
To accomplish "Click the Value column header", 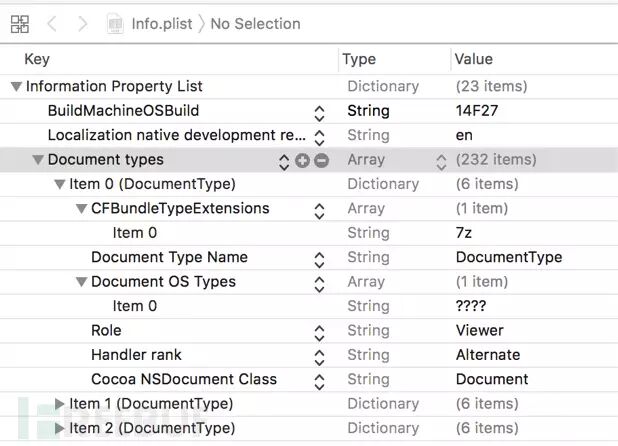I will tap(474, 59).
